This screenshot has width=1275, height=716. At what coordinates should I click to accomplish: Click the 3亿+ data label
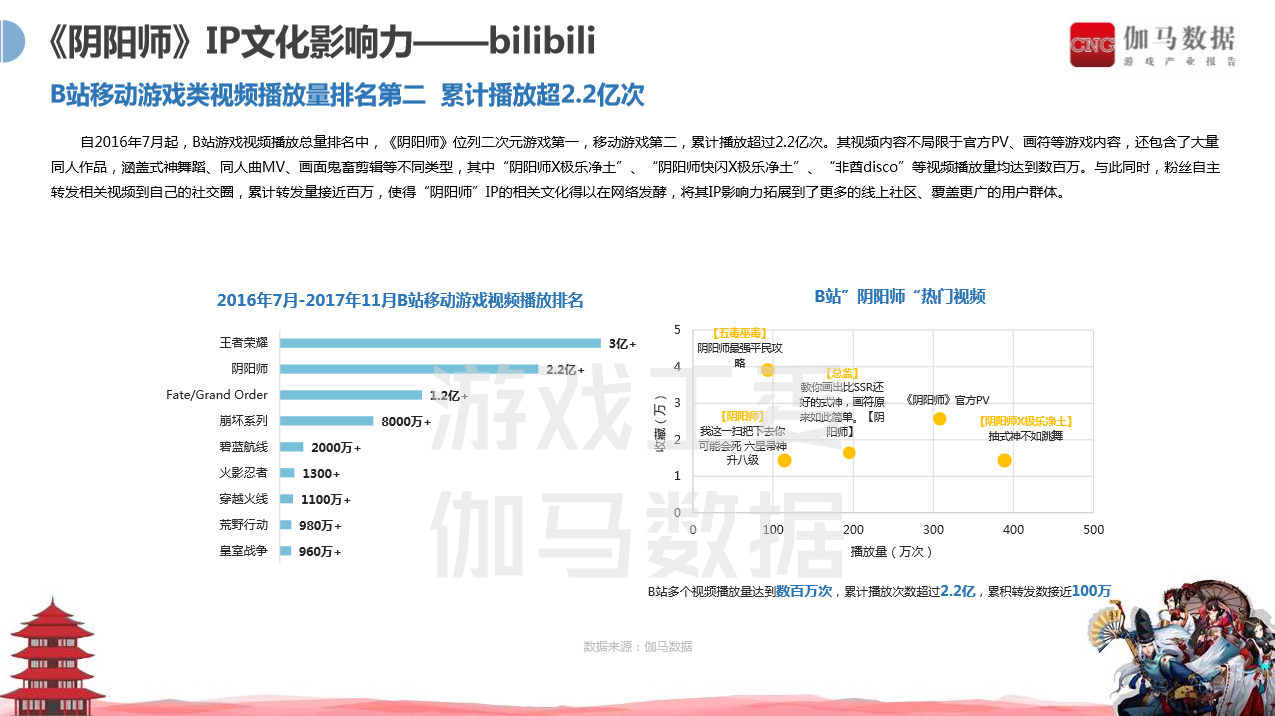(x=622, y=343)
